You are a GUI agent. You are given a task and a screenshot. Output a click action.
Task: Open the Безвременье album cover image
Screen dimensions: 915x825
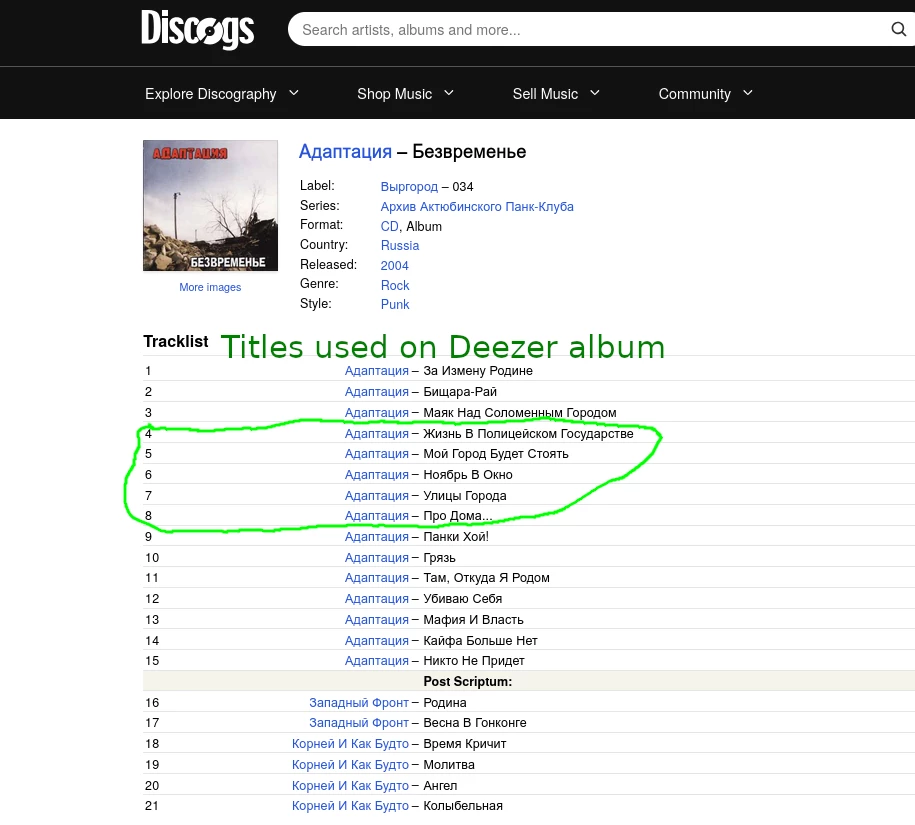[210, 205]
